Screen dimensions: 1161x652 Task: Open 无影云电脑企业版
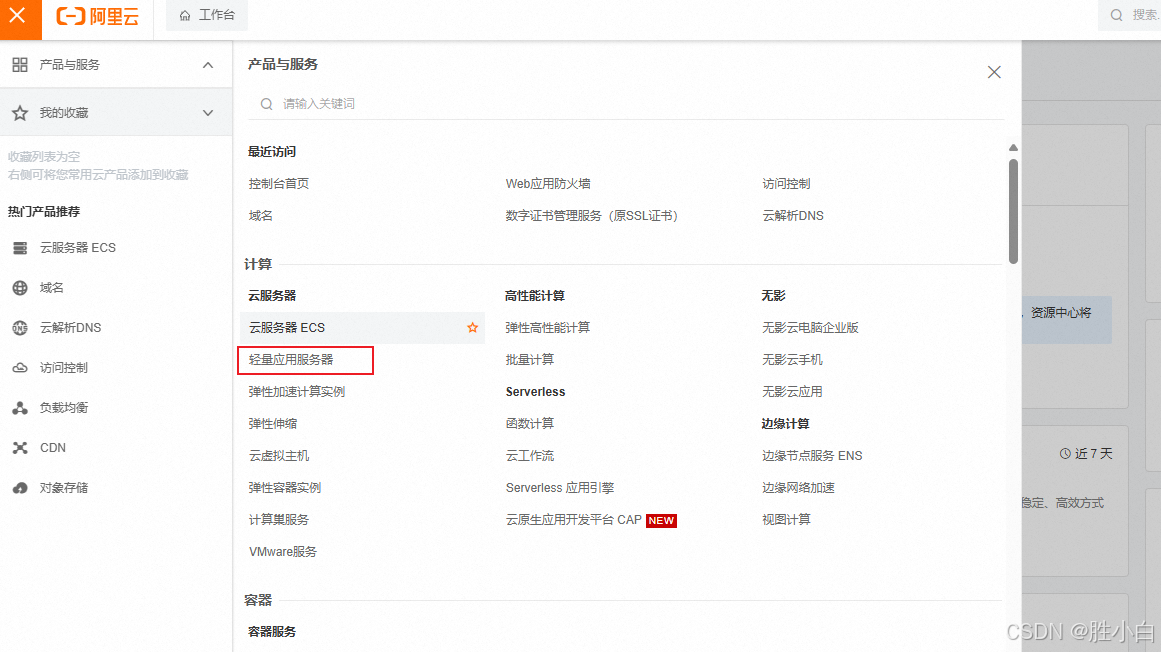(x=810, y=327)
